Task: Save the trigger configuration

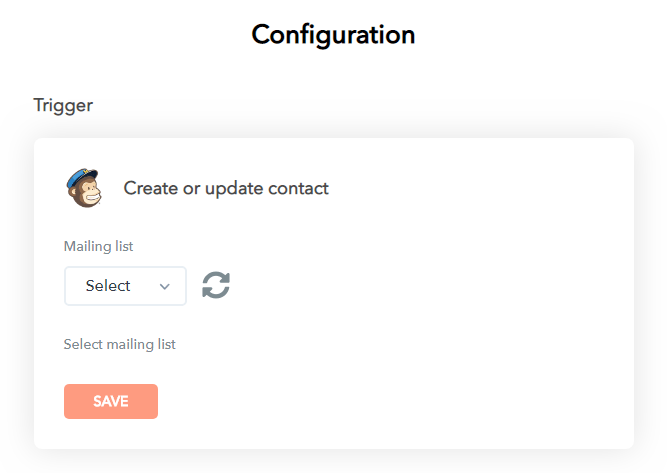Action: [111, 401]
